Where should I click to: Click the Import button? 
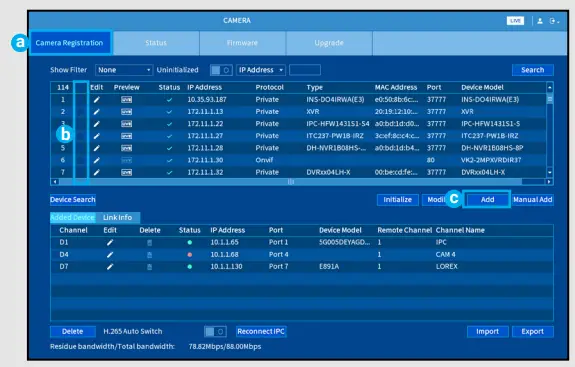tap(487, 331)
